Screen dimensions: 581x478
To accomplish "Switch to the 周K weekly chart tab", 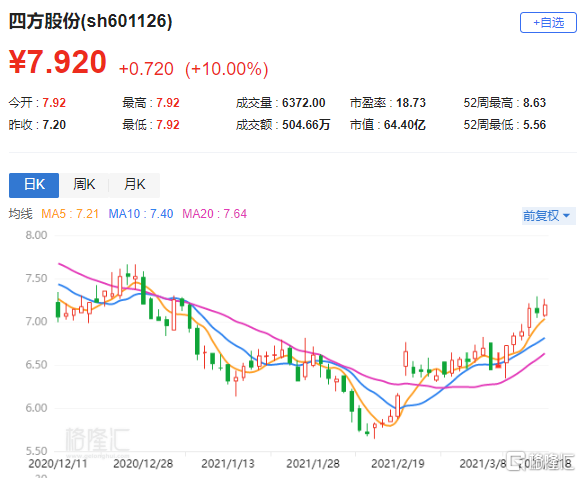I will pos(84,185).
